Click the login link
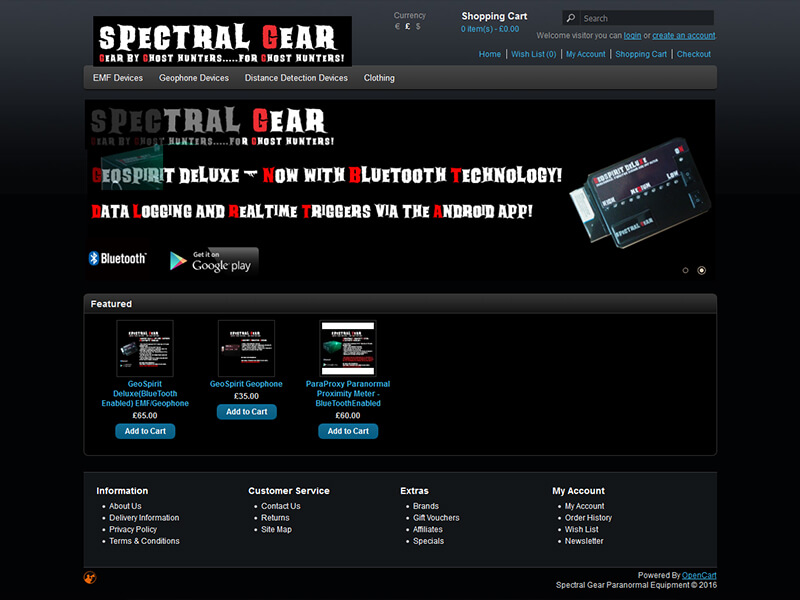Image resolution: width=800 pixels, height=600 pixels. (x=632, y=36)
